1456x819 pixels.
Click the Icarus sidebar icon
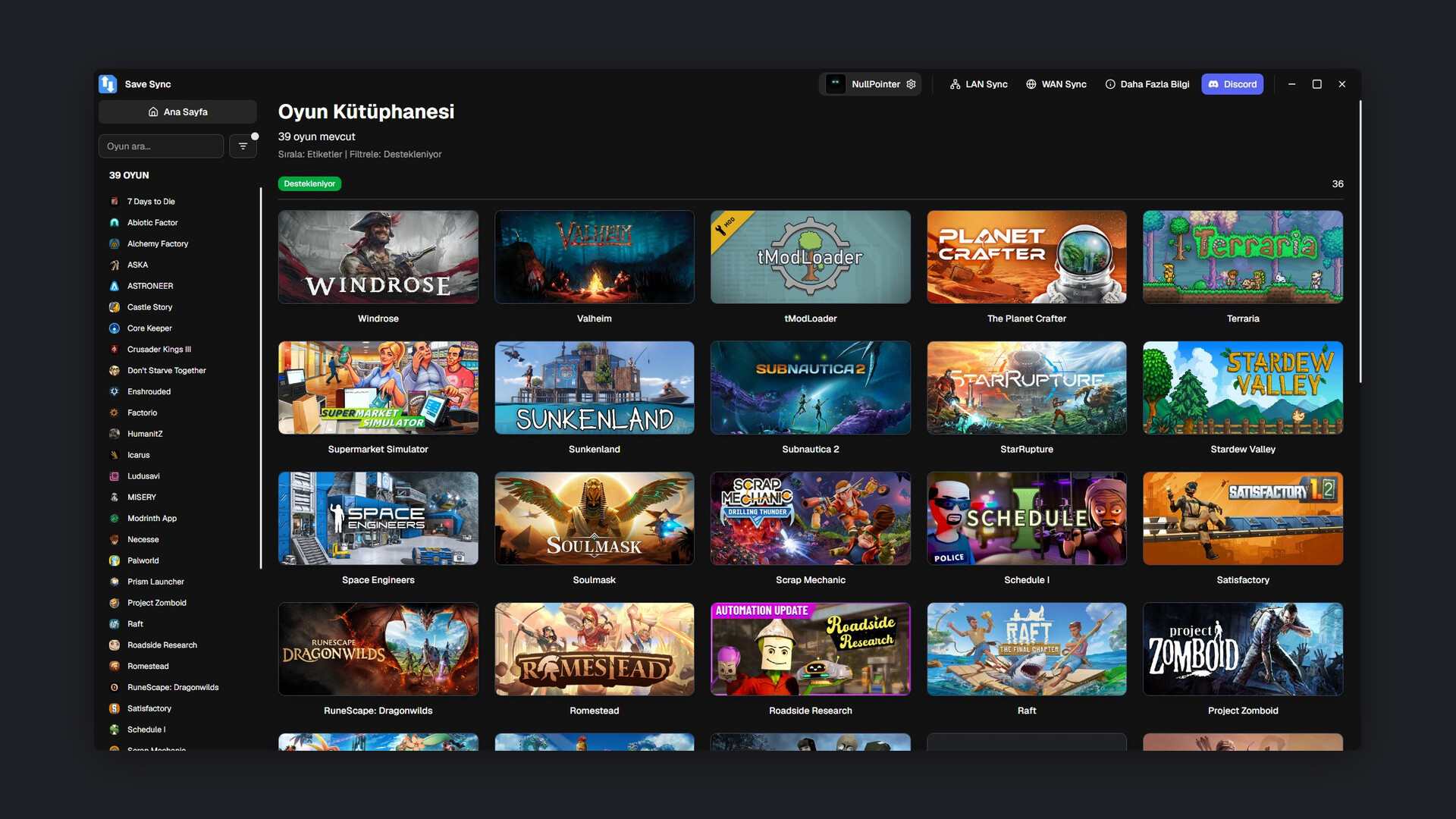pos(115,455)
